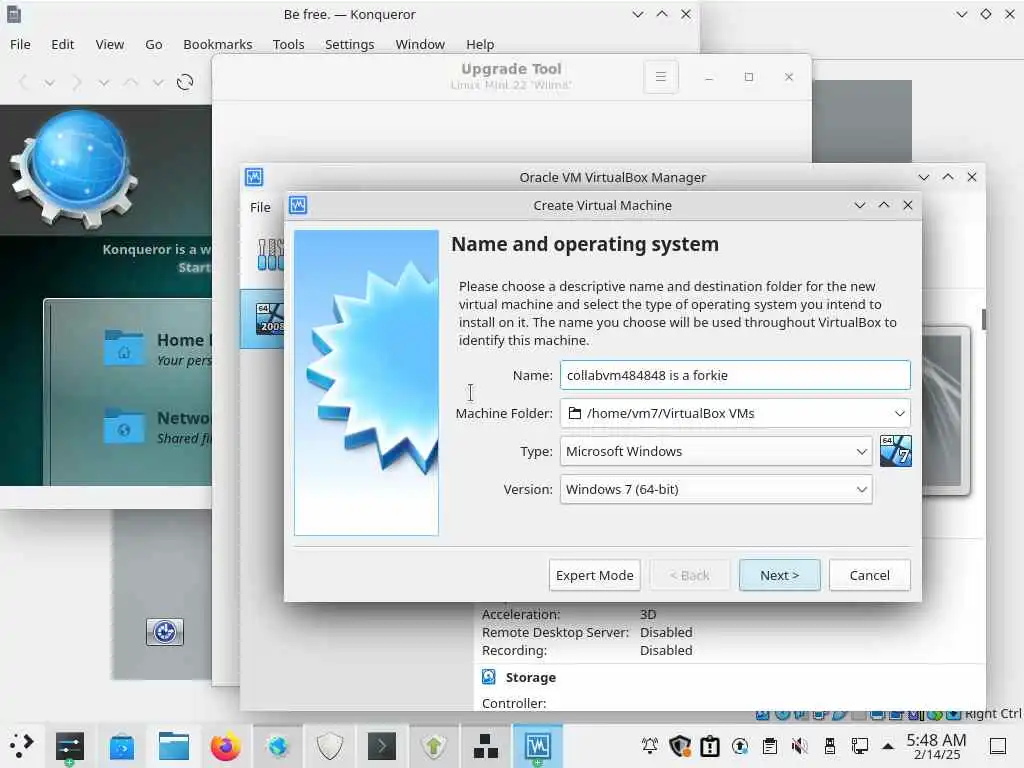
Task: Expand hidden system tray icons arrow
Action: [x=888, y=746]
